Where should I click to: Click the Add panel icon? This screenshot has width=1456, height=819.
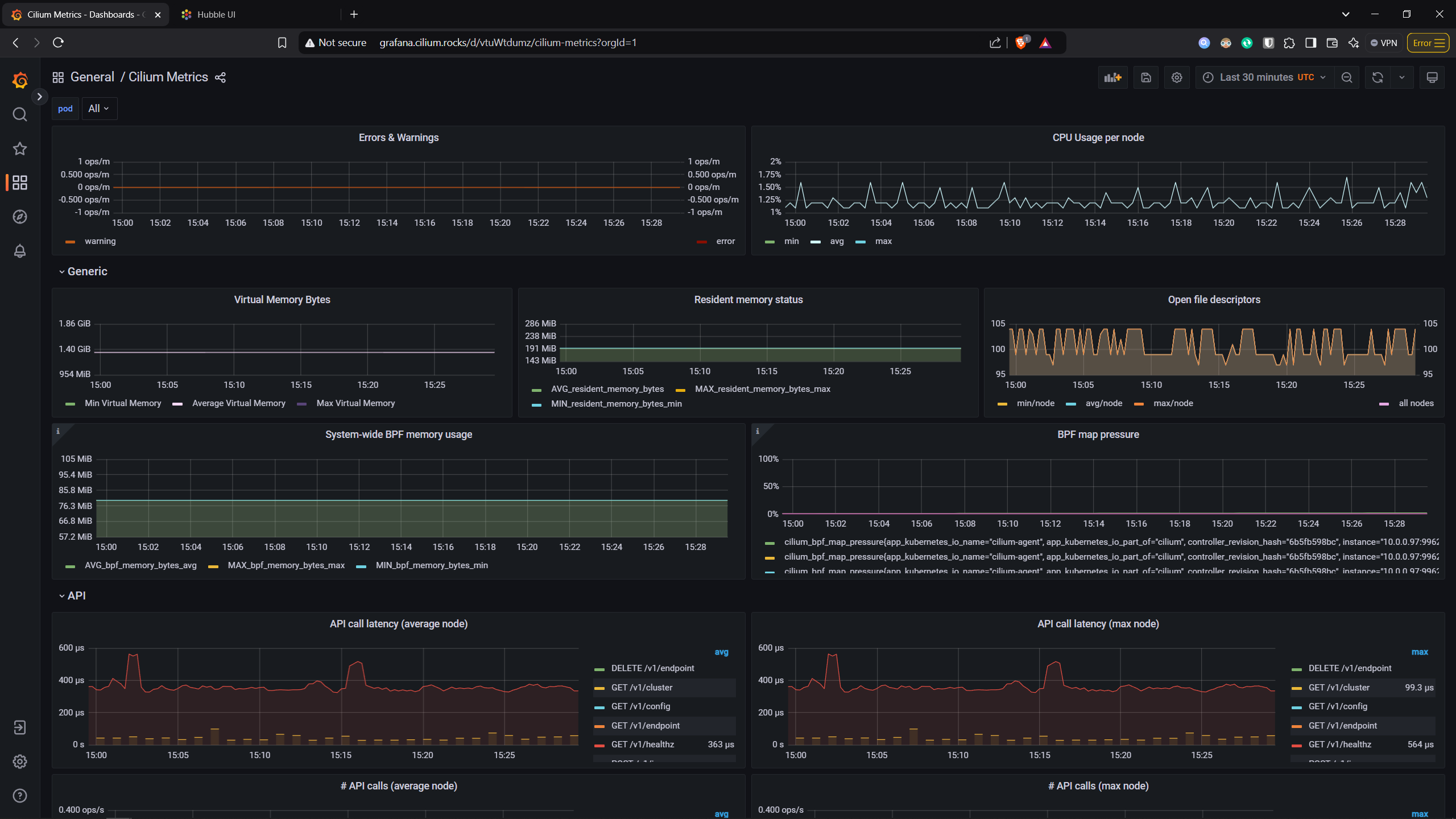tap(1112, 77)
